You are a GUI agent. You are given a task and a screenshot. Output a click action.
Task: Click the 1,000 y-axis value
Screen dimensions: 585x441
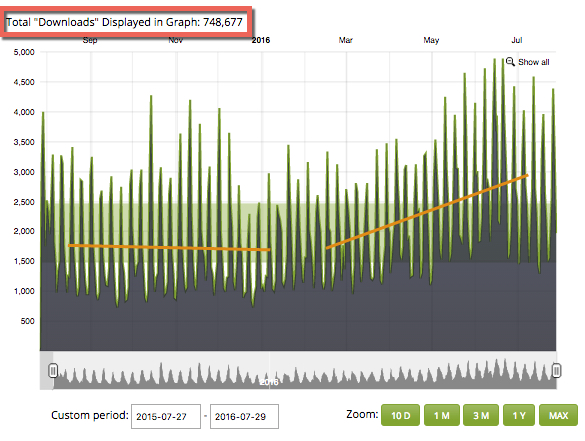(24, 291)
